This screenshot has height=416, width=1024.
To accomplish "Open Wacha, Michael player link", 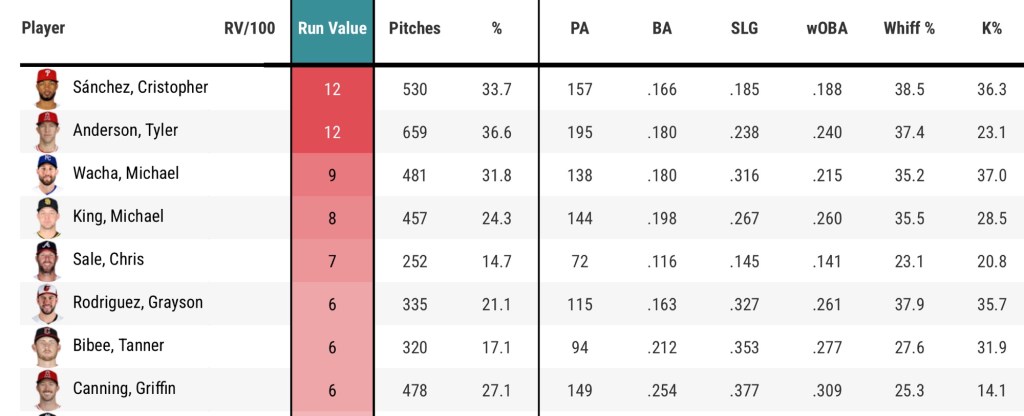I will tap(126, 174).
